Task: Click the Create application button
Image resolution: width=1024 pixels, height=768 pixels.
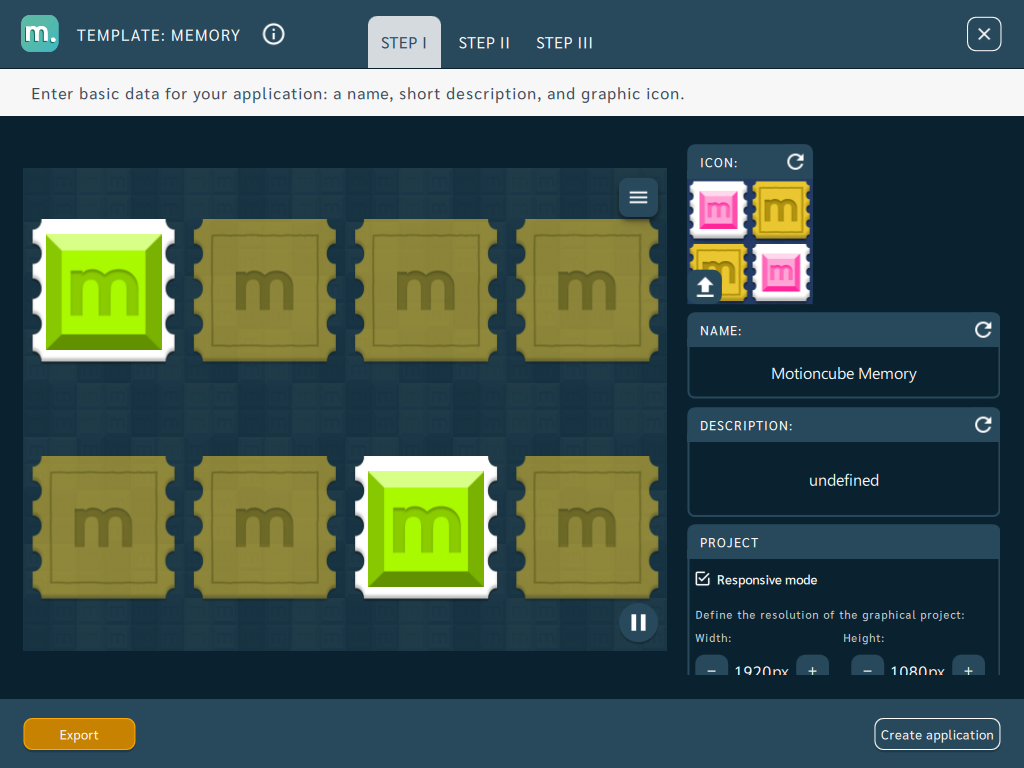Action: tap(937, 735)
